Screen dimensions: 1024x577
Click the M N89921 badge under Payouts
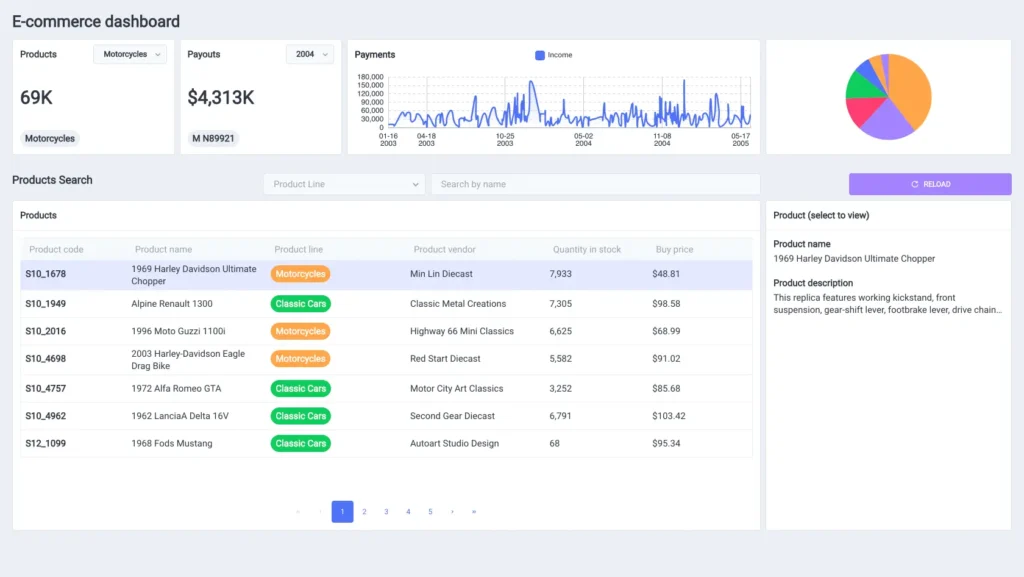pyautogui.click(x=213, y=139)
